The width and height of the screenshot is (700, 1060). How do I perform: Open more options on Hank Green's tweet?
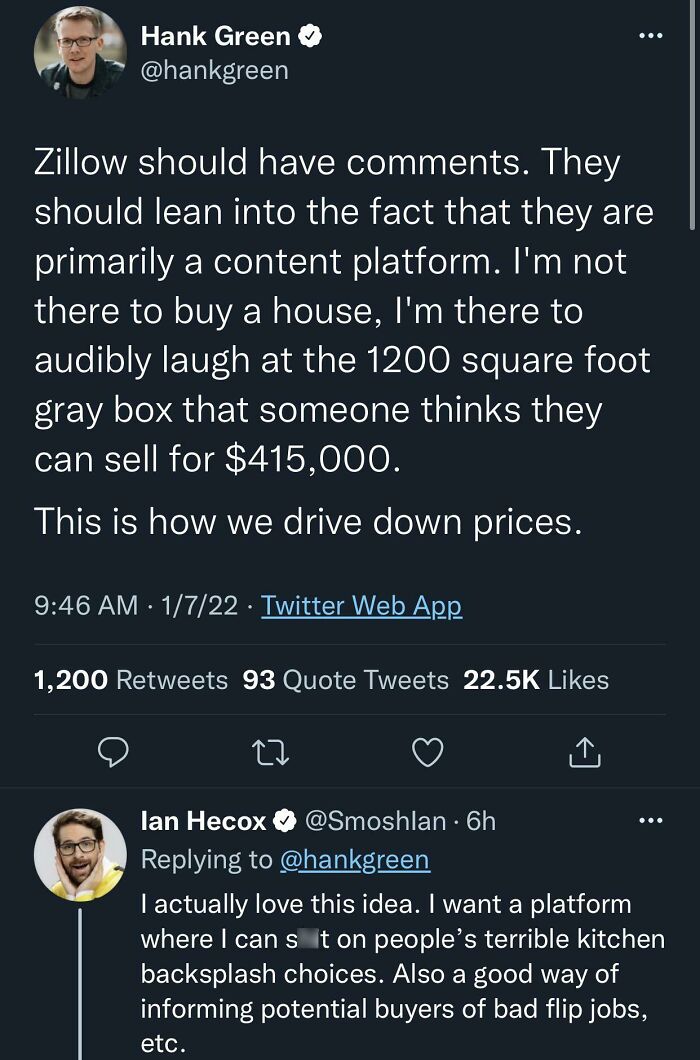pos(651,37)
